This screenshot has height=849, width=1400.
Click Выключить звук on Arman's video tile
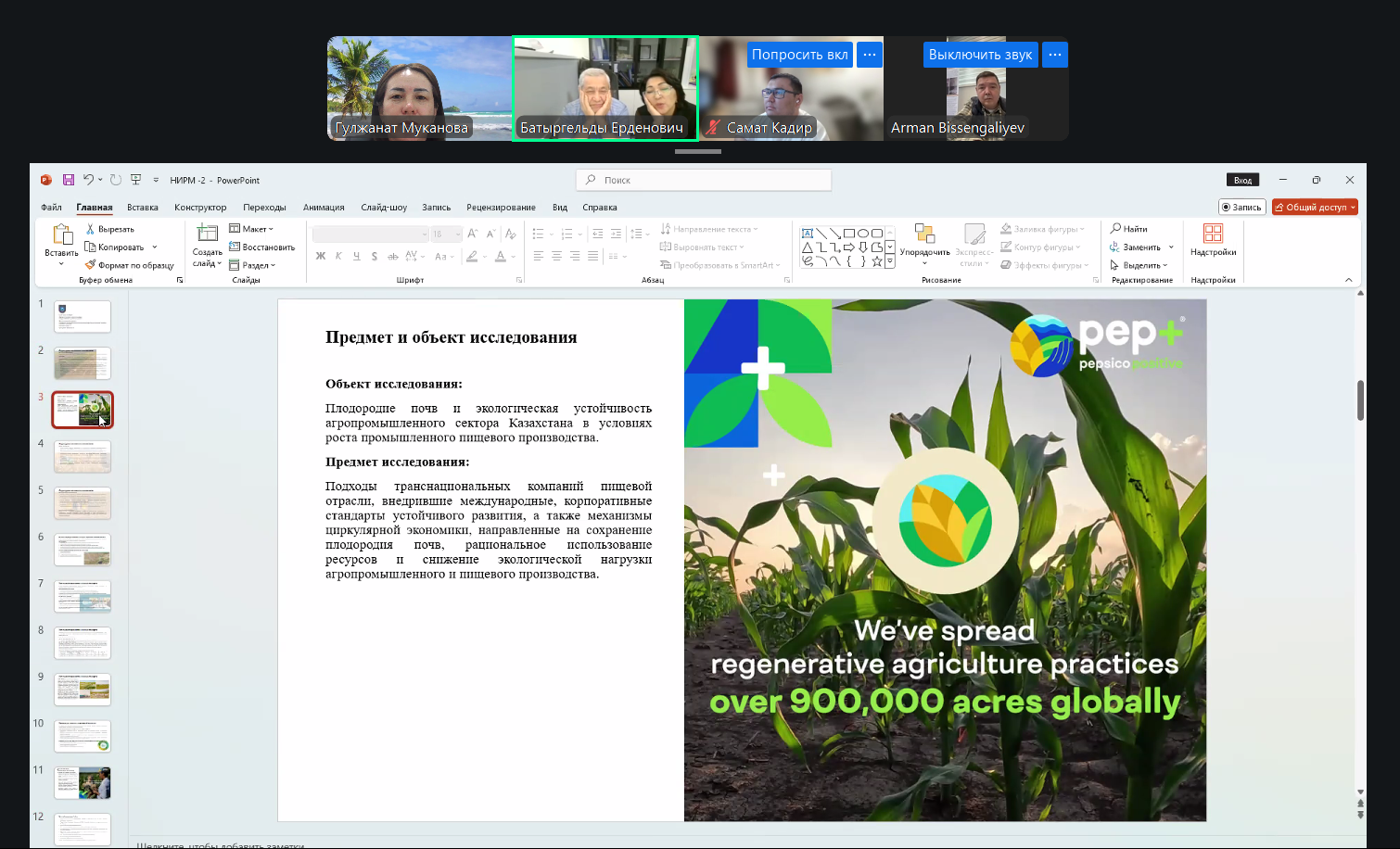tap(980, 55)
